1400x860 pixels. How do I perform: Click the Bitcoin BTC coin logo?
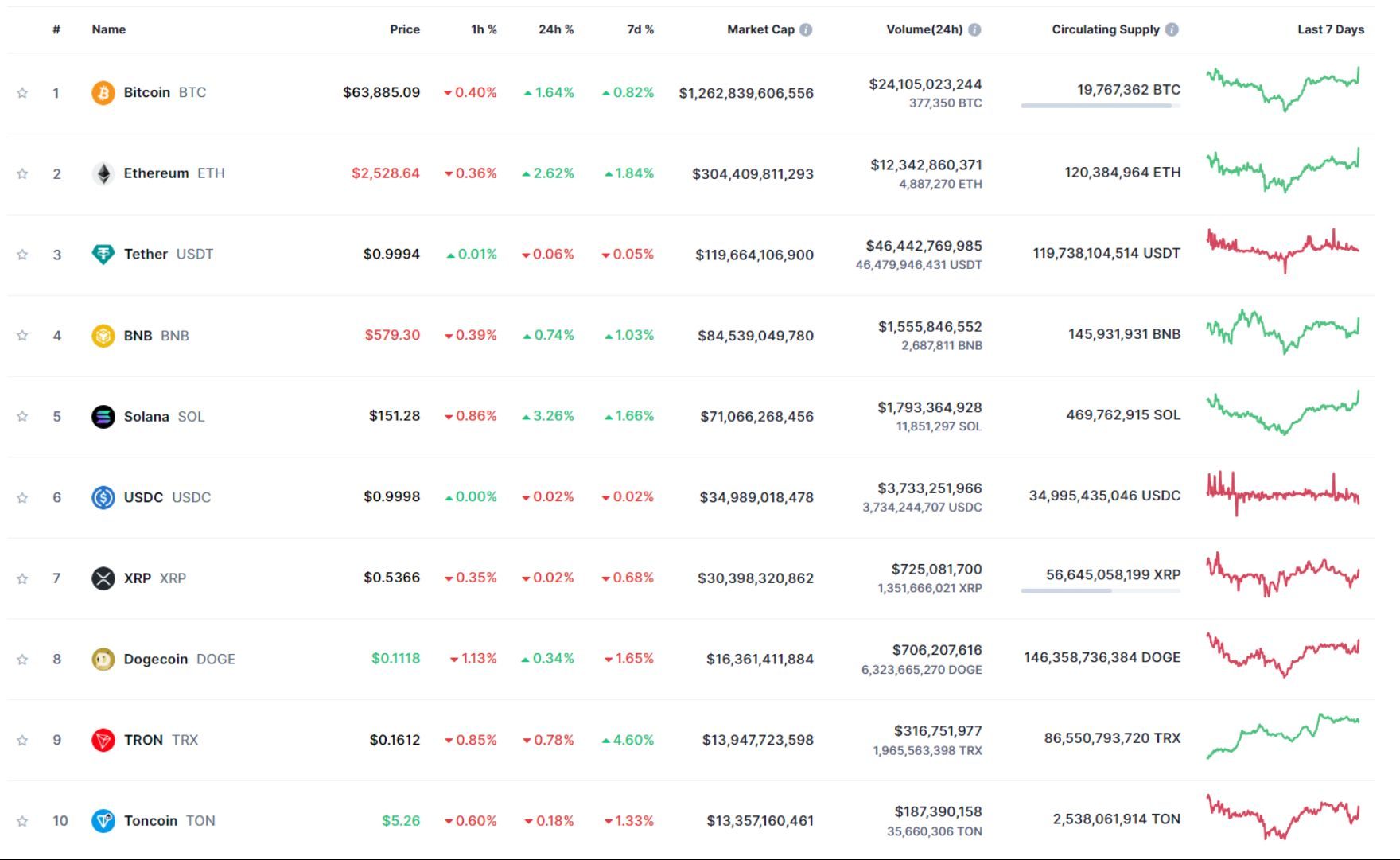(103, 91)
